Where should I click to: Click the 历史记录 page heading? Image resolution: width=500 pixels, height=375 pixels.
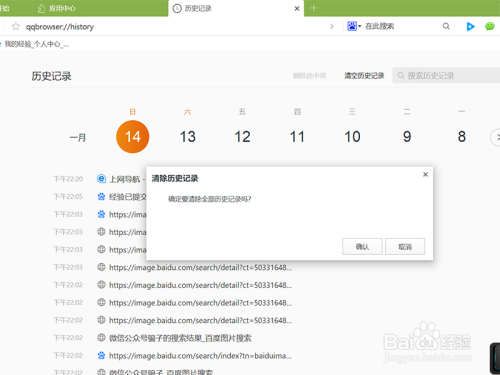tap(51, 76)
